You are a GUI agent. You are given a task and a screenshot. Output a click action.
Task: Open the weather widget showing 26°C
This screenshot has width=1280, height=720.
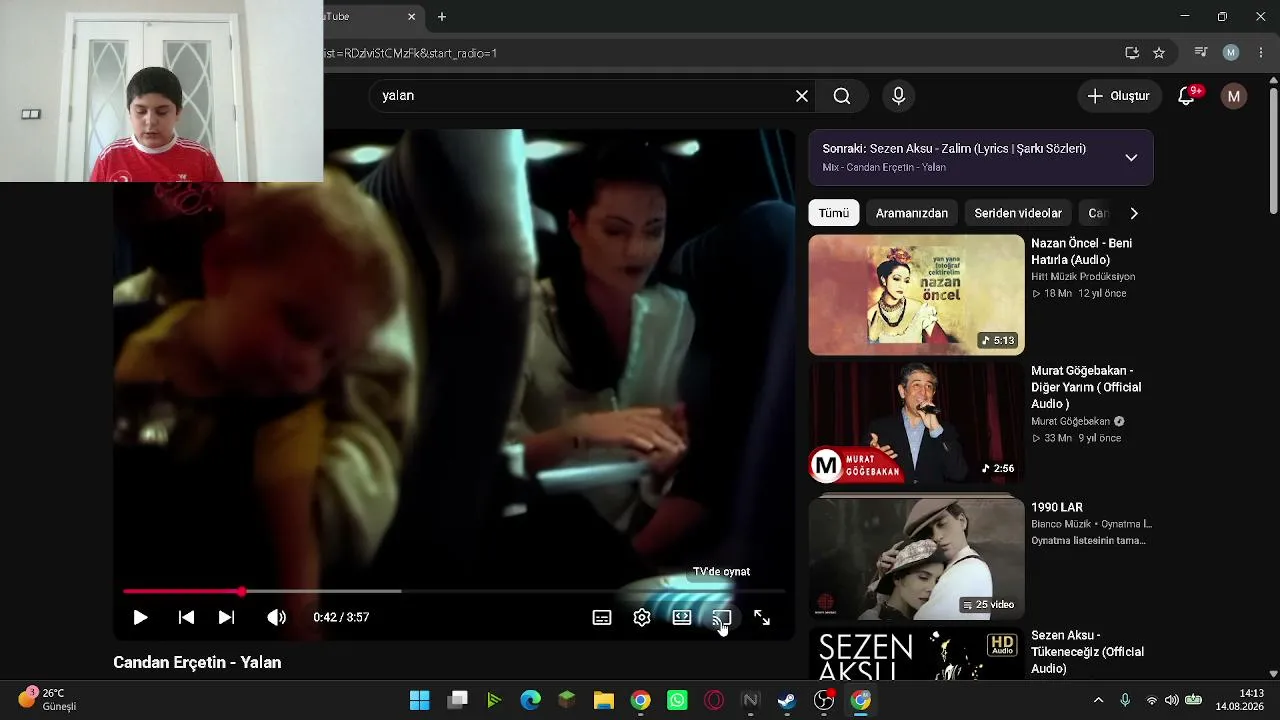[47, 699]
